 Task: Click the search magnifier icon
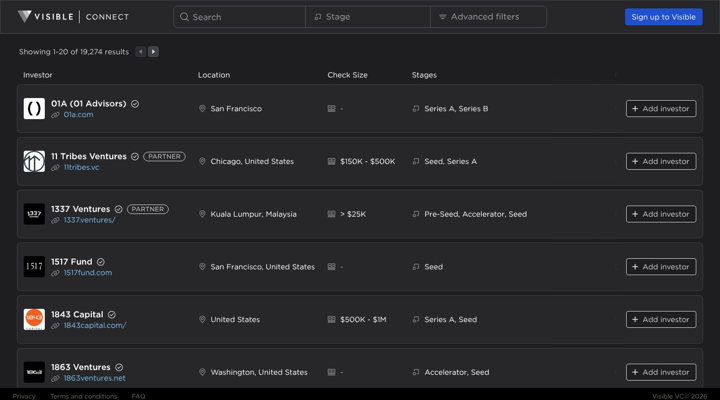[184, 17]
